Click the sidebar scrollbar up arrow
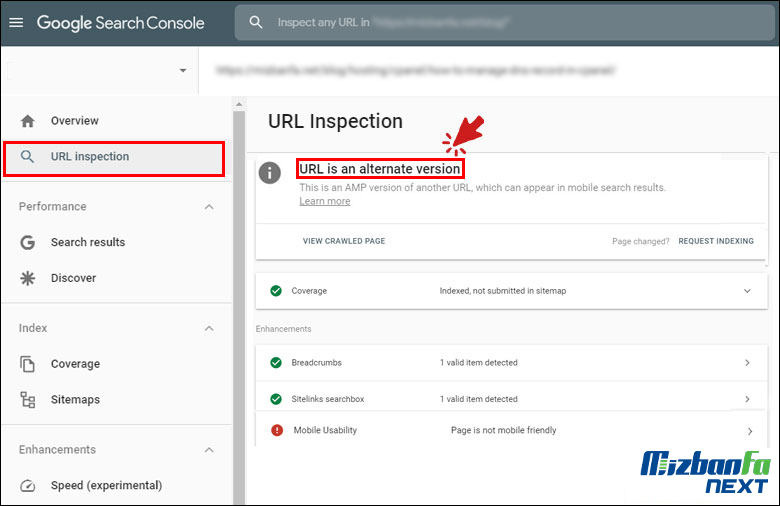780x506 pixels. (x=239, y=104)
